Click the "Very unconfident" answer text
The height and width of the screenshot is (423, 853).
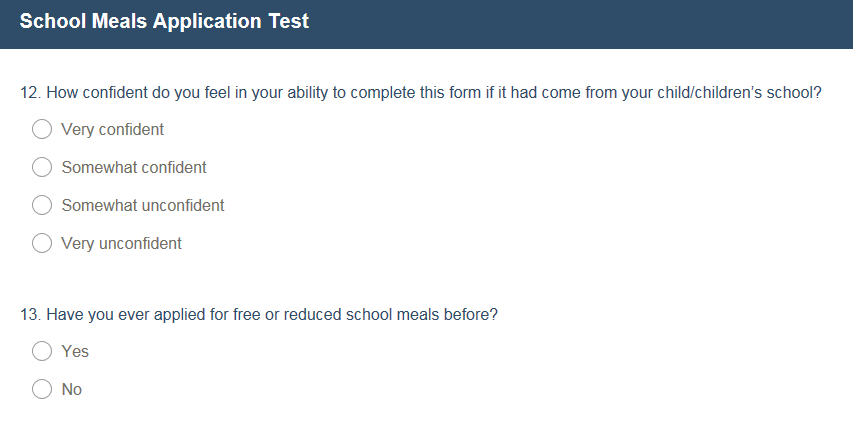[121, 243]
